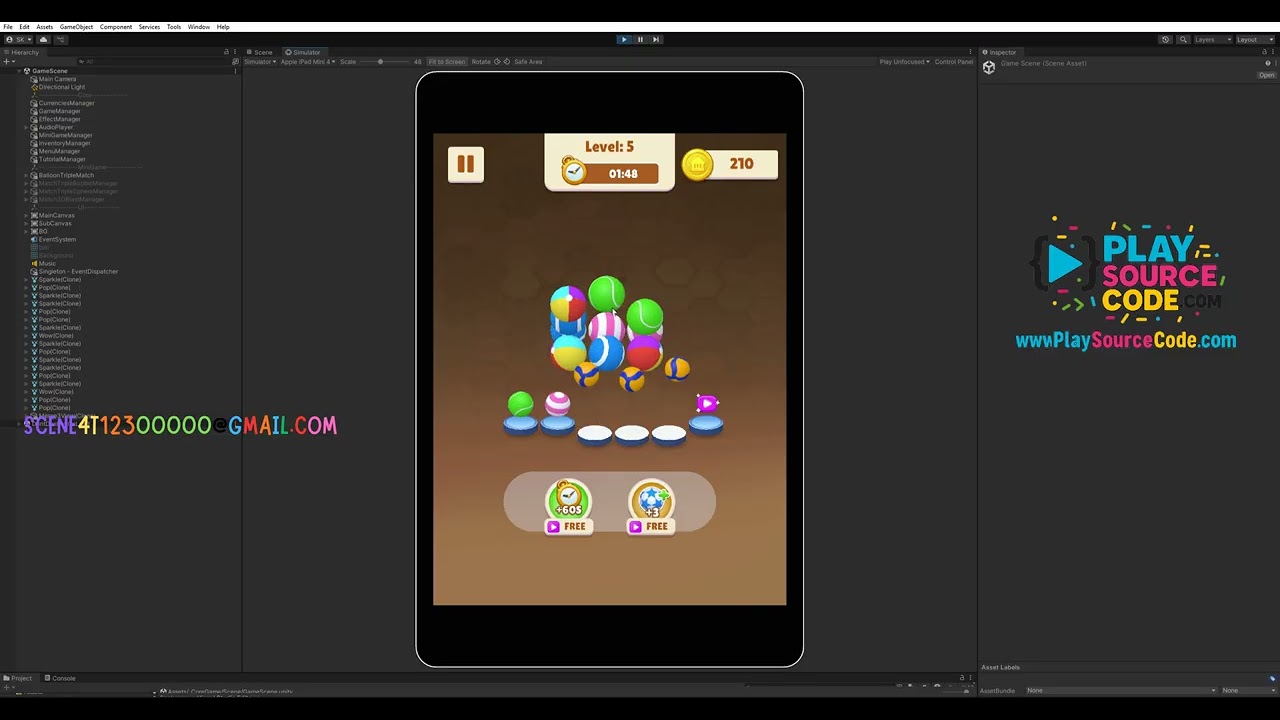Open the Play Unfocused dropdown

pos(904,62)
